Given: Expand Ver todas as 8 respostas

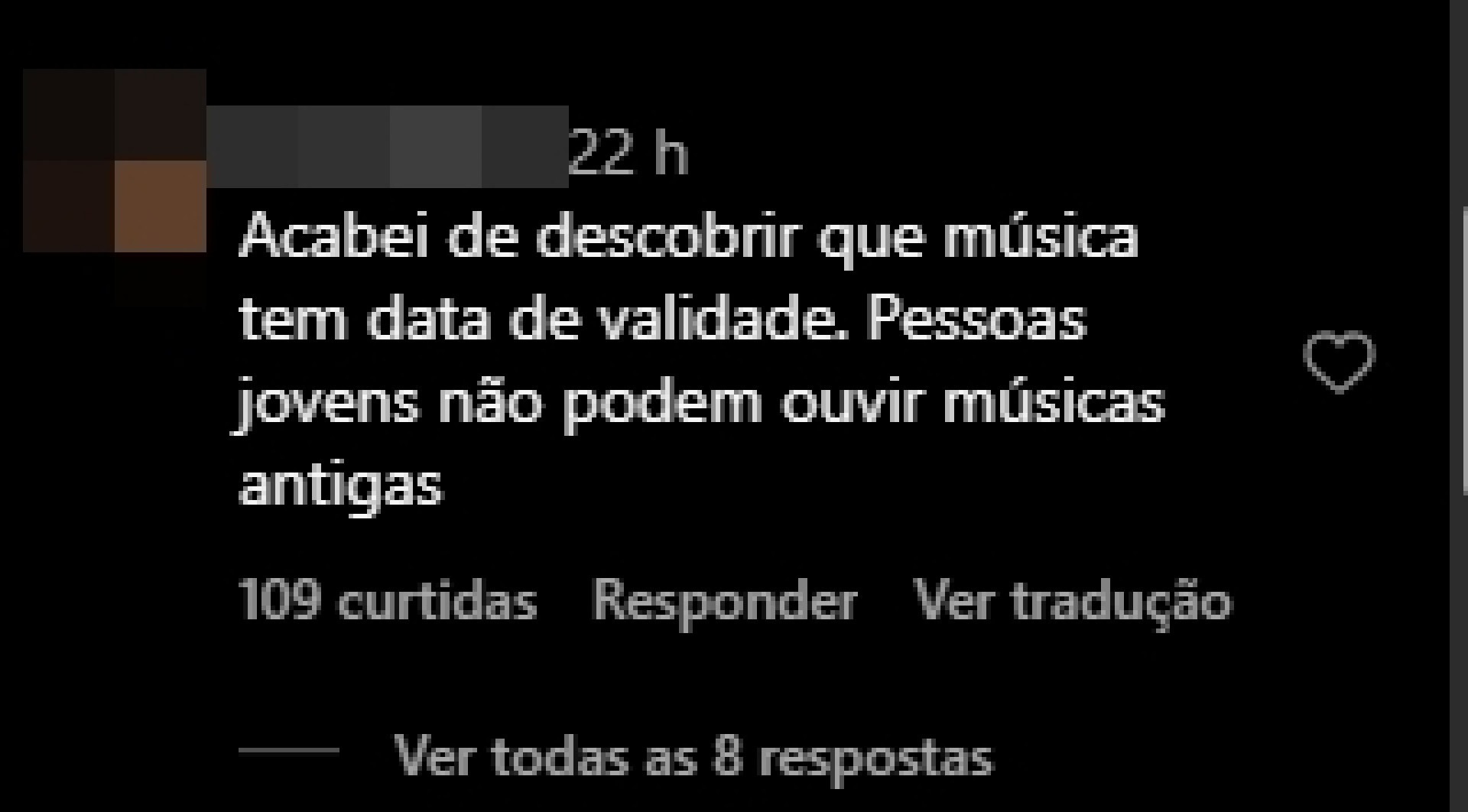Looking at the screenshot, I should (693, 757).
